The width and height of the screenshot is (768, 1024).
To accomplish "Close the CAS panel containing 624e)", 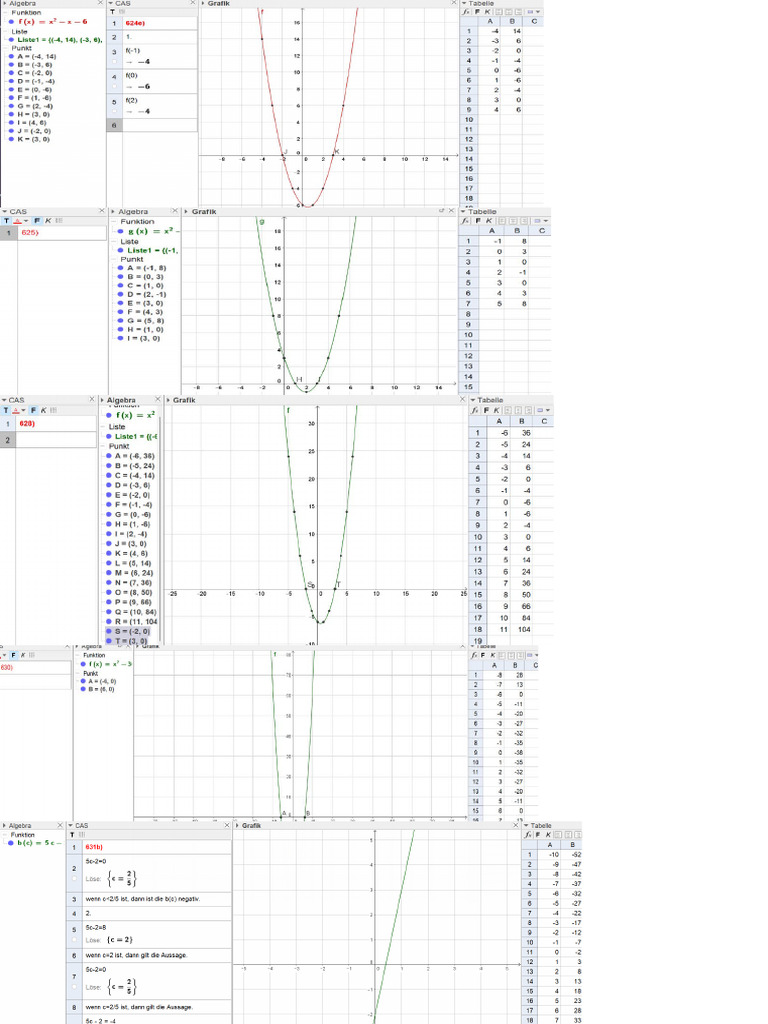I will [x=193, y=3].
